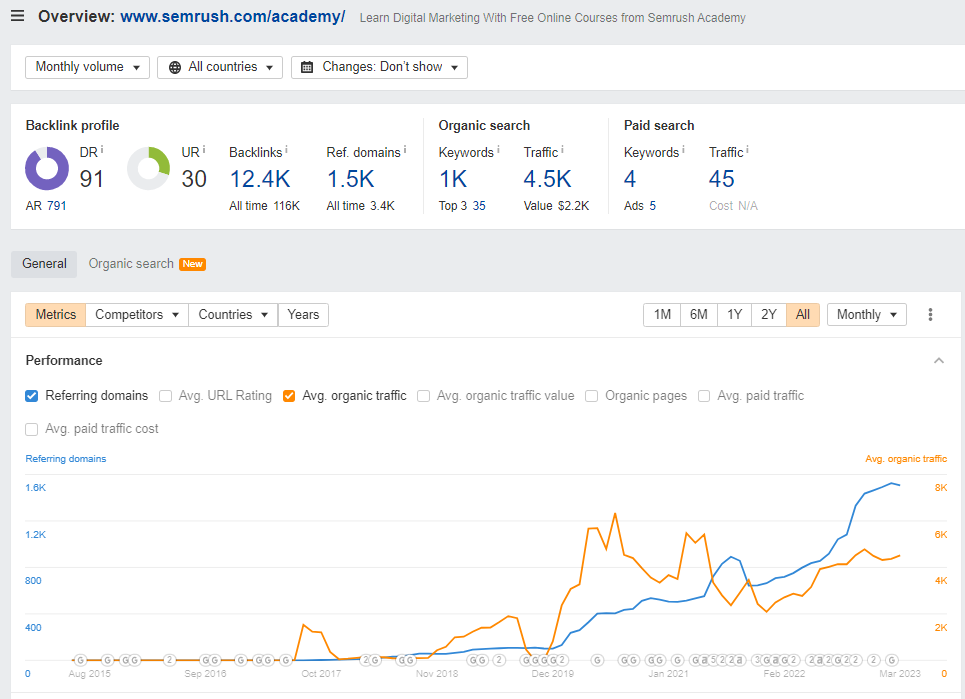Select the Years tab
The width and height of the screenshot is (965, 699).
[303, 314]
